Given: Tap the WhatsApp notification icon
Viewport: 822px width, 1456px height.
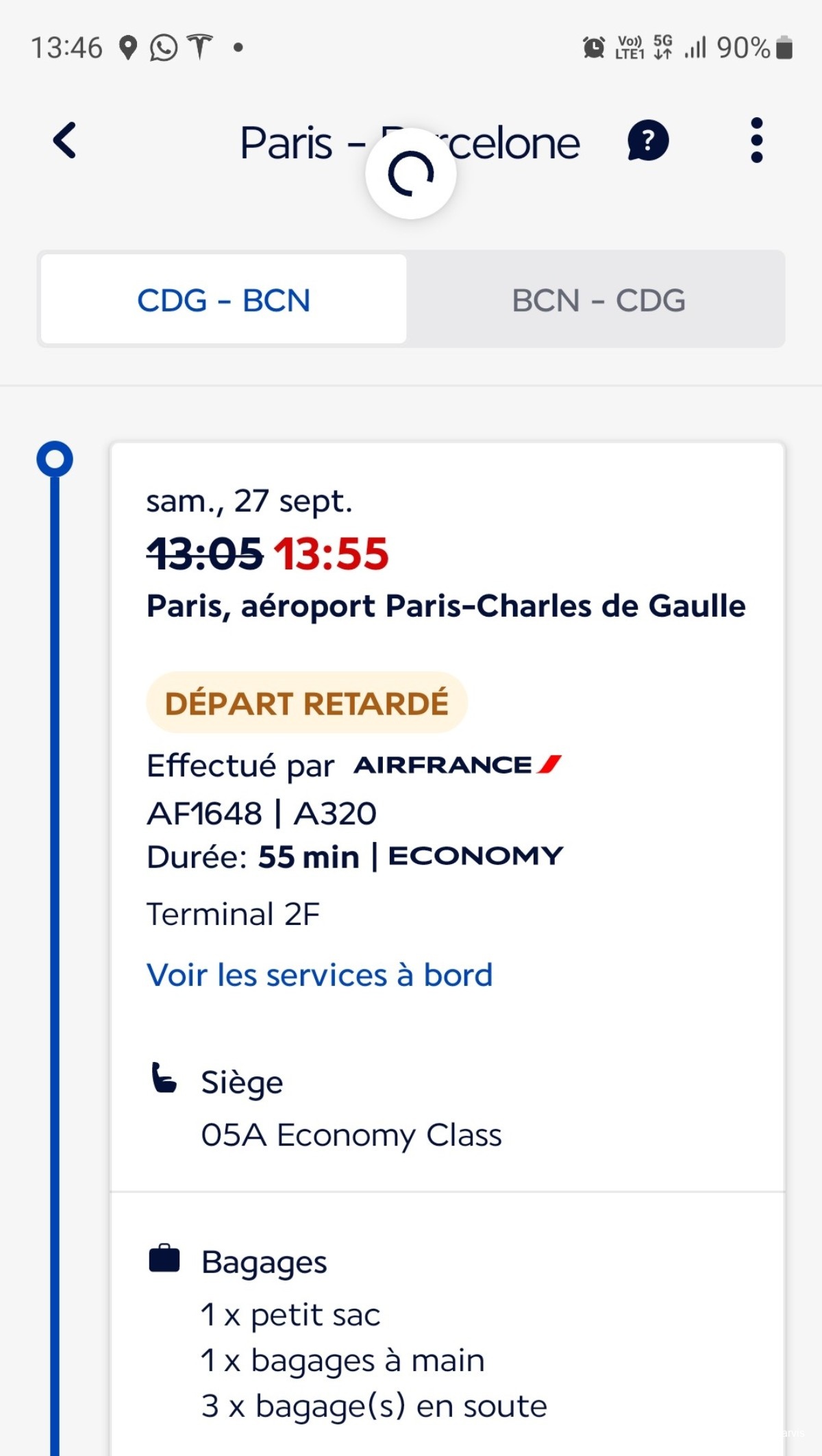Looking at the screenshot, I should (164, 48).
